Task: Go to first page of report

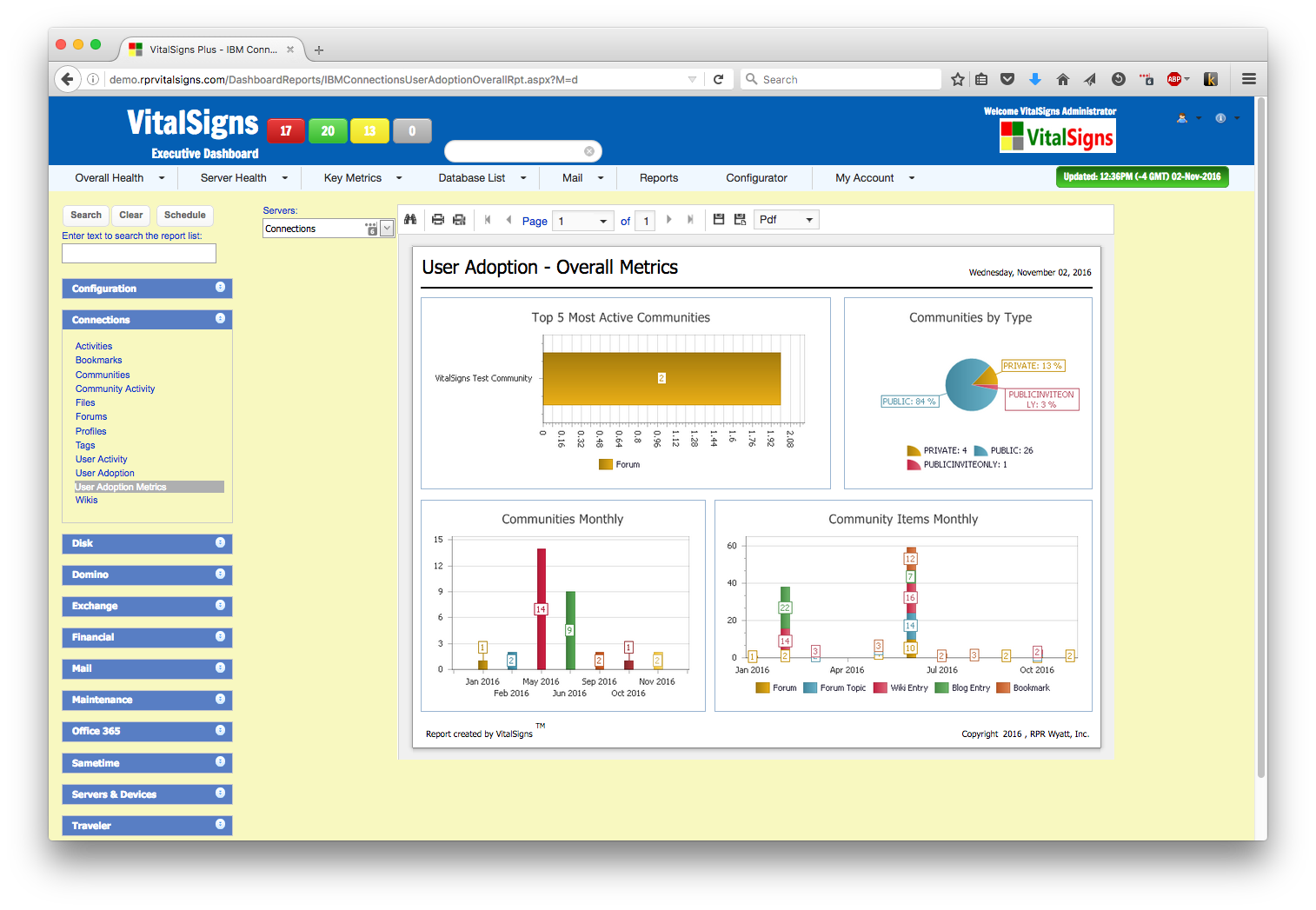Action: click(x=488, y=220)
